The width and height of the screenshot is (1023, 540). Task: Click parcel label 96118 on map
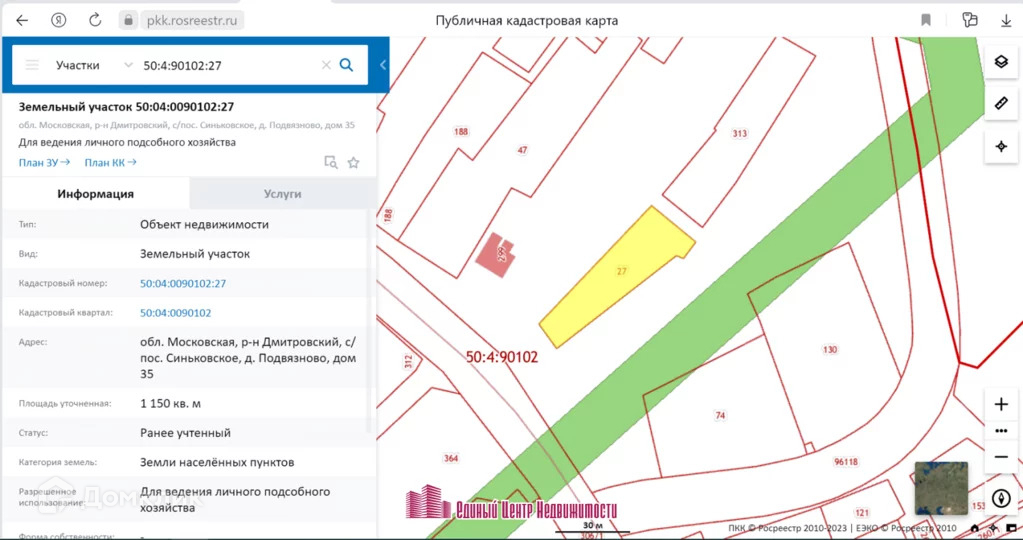click(846, 462)
